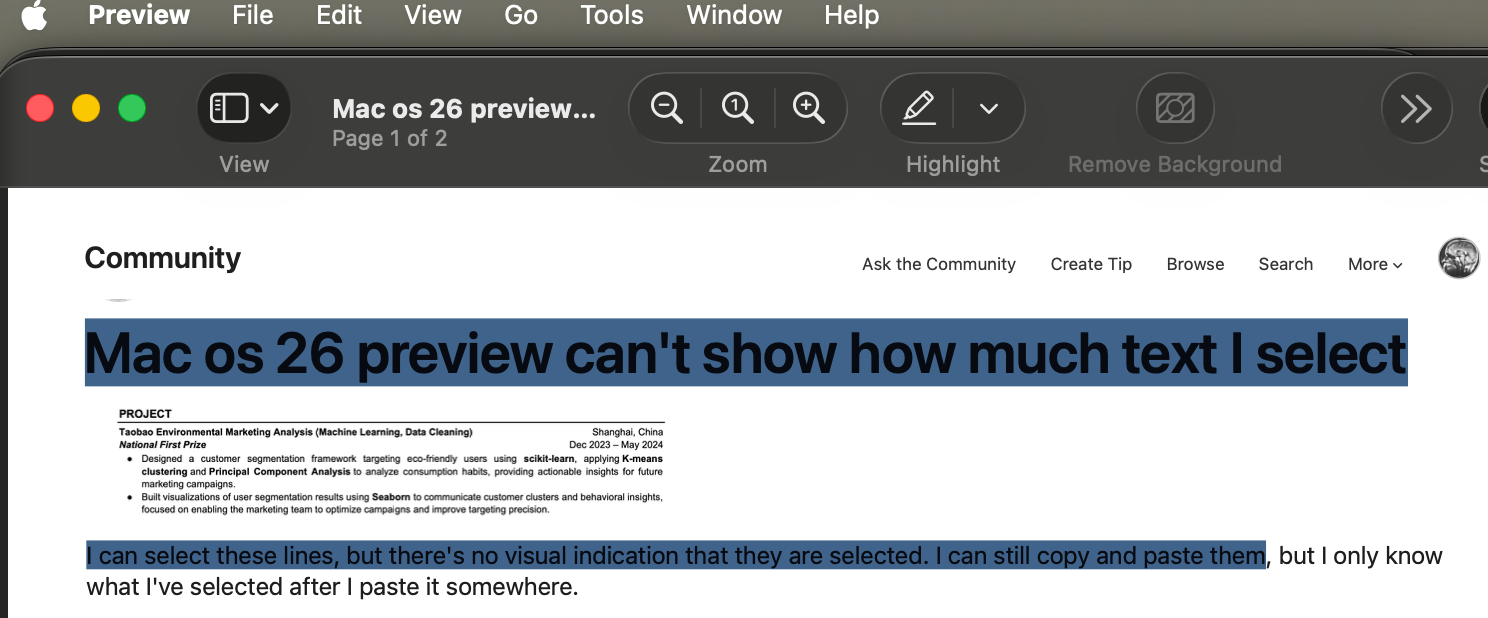Viewport: 1488px width, 618px height.
Task: Click the Mac os 26 preview document title
Action: 464,108
